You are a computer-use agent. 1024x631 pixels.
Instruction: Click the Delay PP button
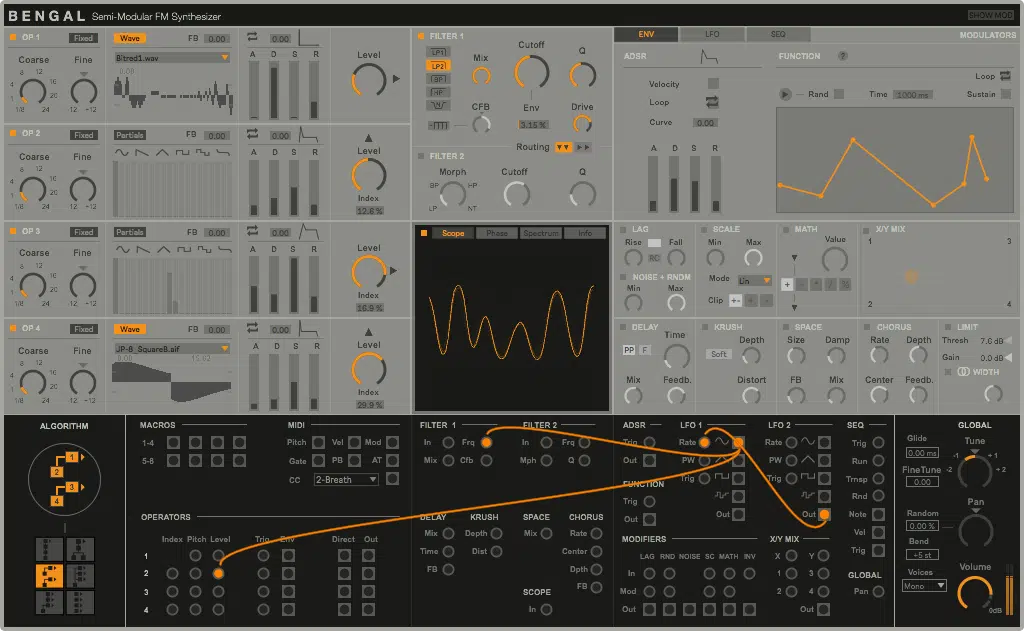click(629, 350)
